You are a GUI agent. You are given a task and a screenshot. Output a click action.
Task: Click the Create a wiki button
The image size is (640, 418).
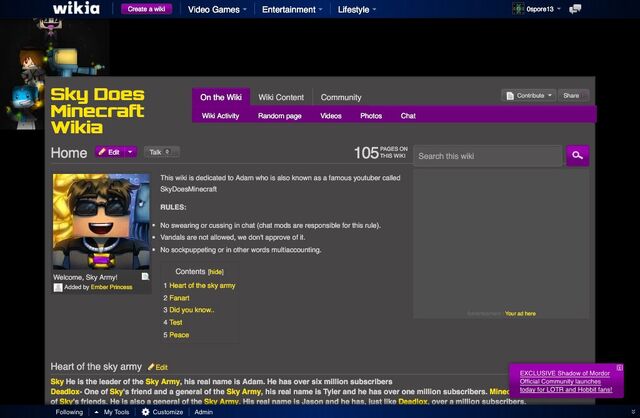[146, 9]
